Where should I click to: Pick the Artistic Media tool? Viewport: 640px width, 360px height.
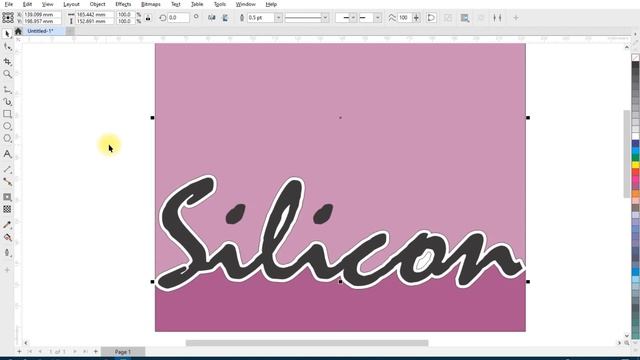7,102
